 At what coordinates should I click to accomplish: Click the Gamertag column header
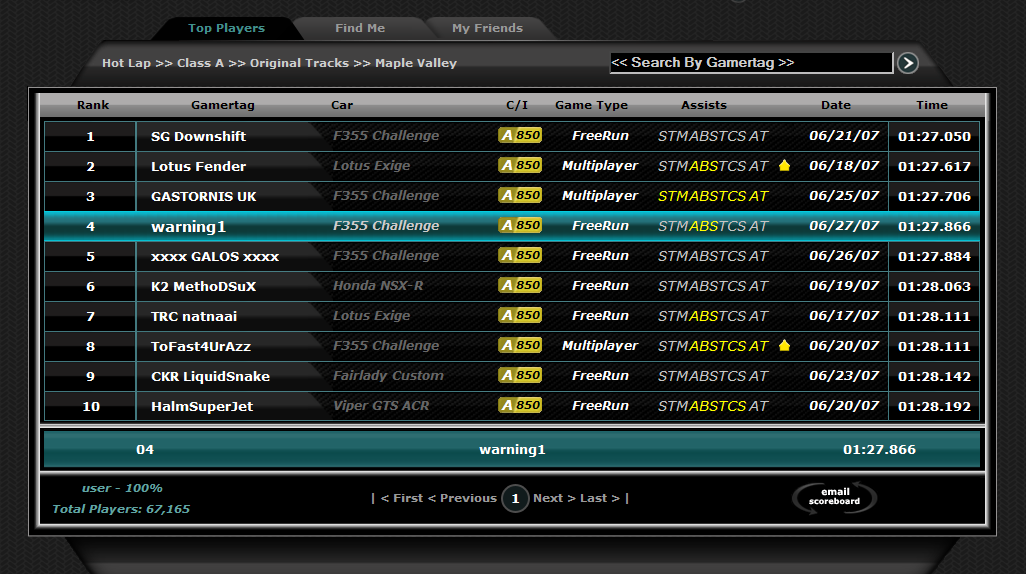pyautogui.click(x=223, y=105)
